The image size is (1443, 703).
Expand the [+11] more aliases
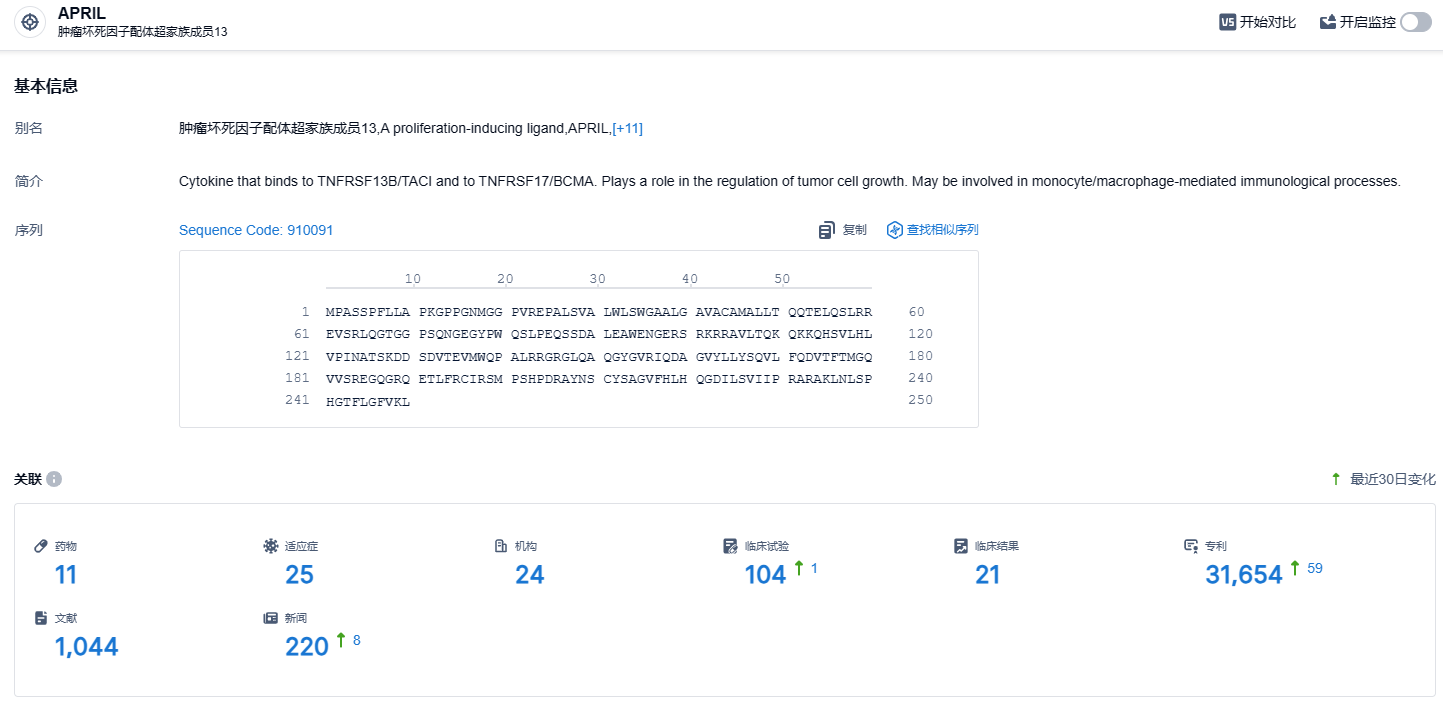pyautogui.click(x=627, y=128)
